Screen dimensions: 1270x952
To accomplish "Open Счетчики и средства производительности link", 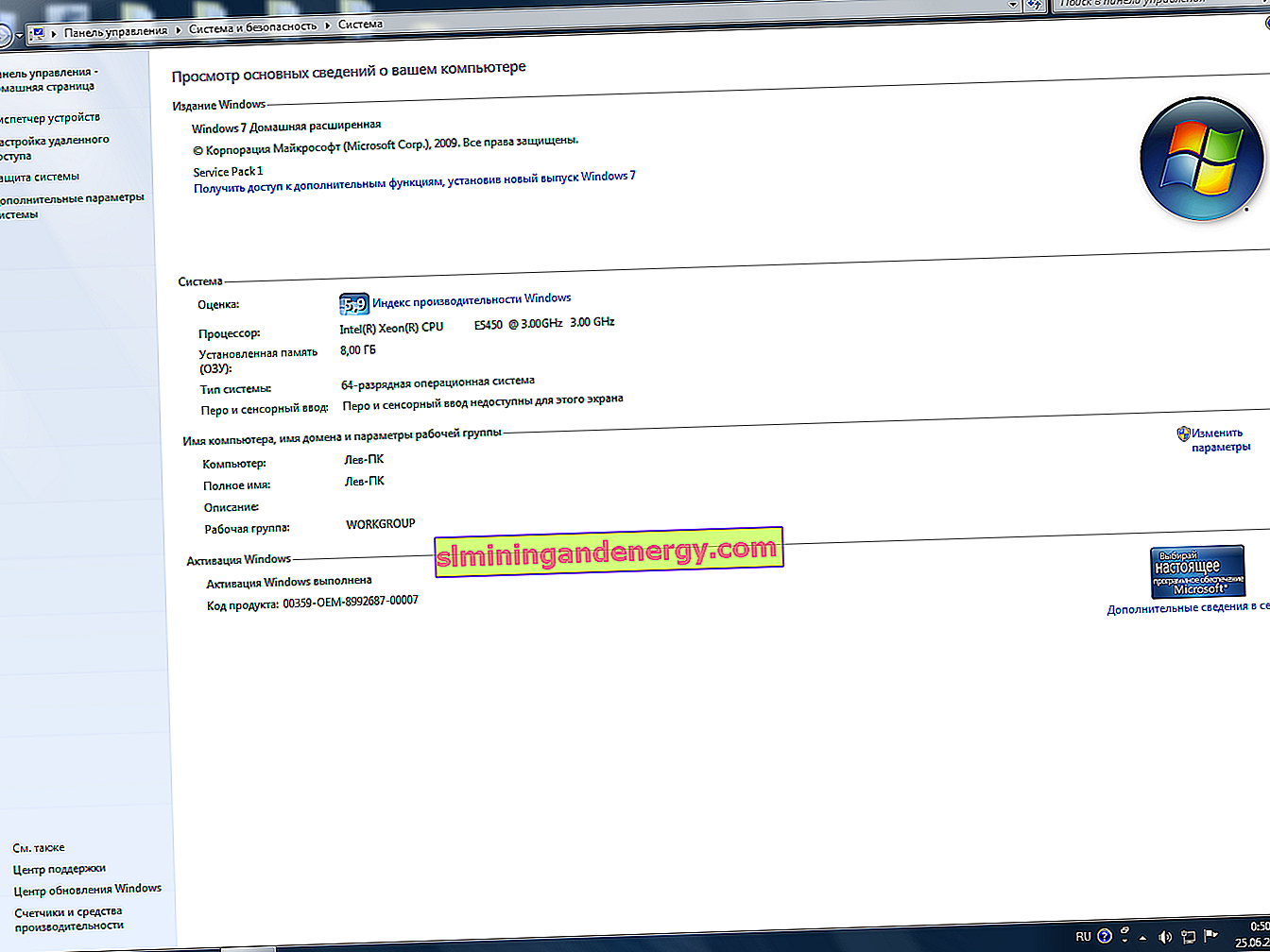I will pyautogui.click(x=69, y=919).
